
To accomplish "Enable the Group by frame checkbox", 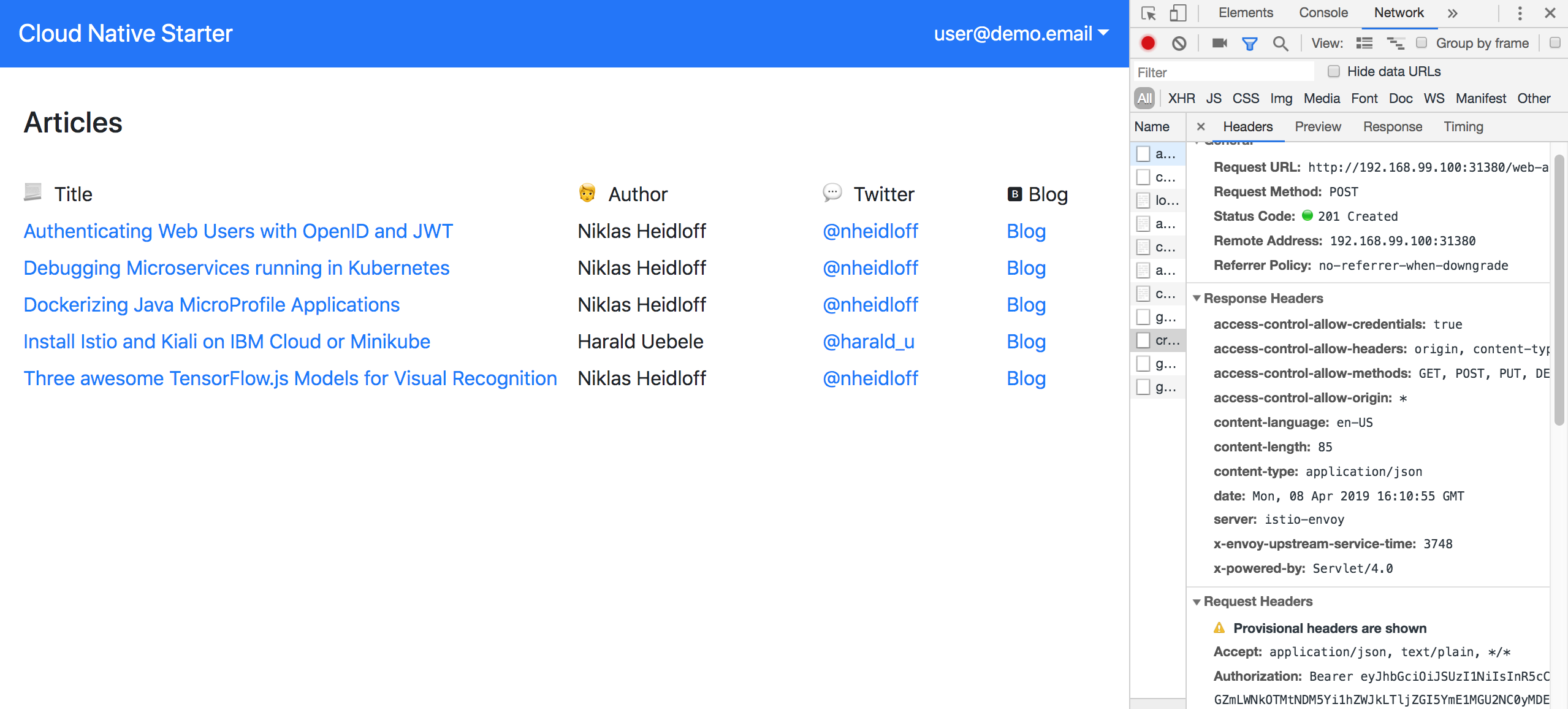I will pos(1421,42).
